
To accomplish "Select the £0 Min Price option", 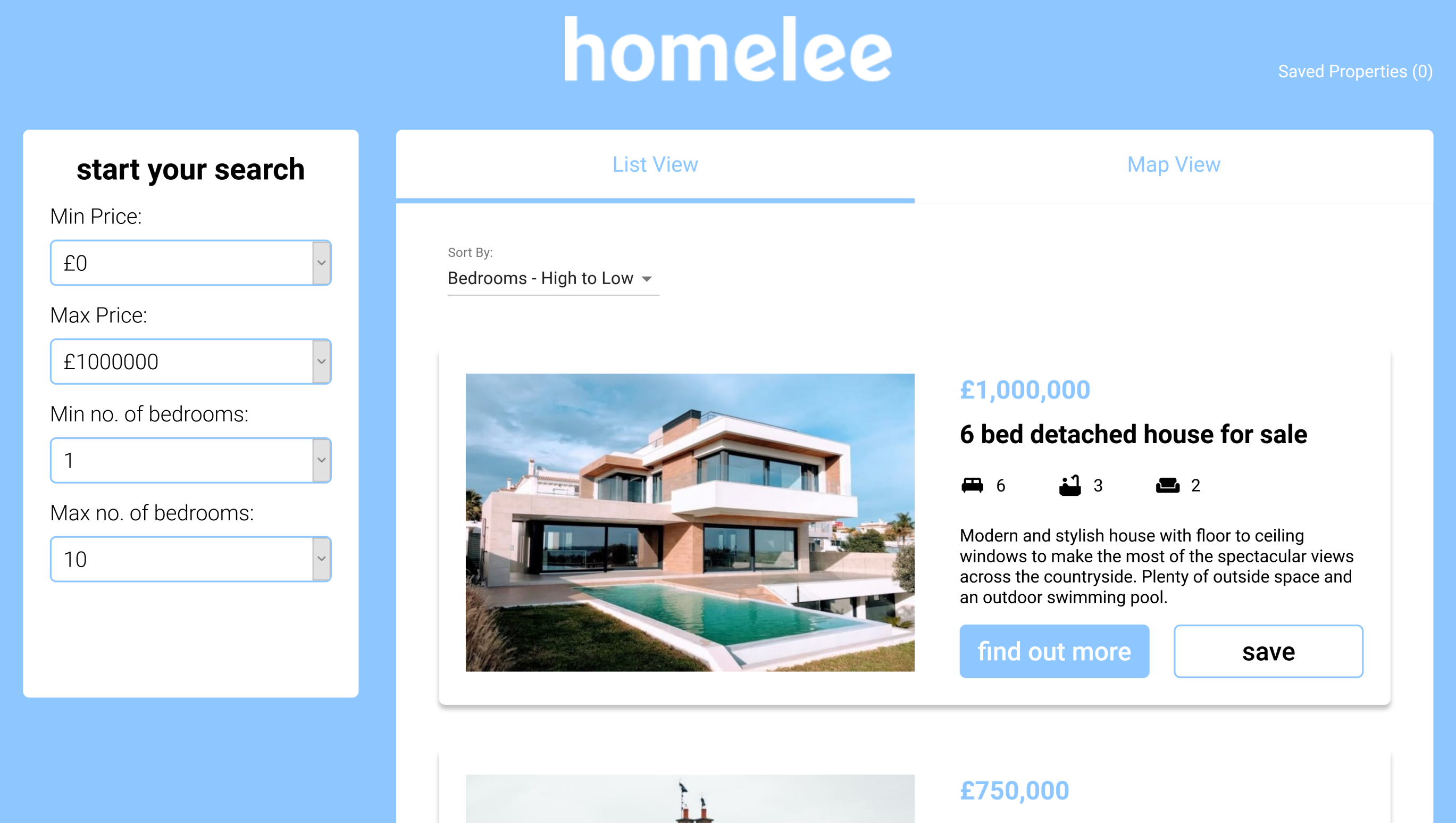I will (189, 263).
